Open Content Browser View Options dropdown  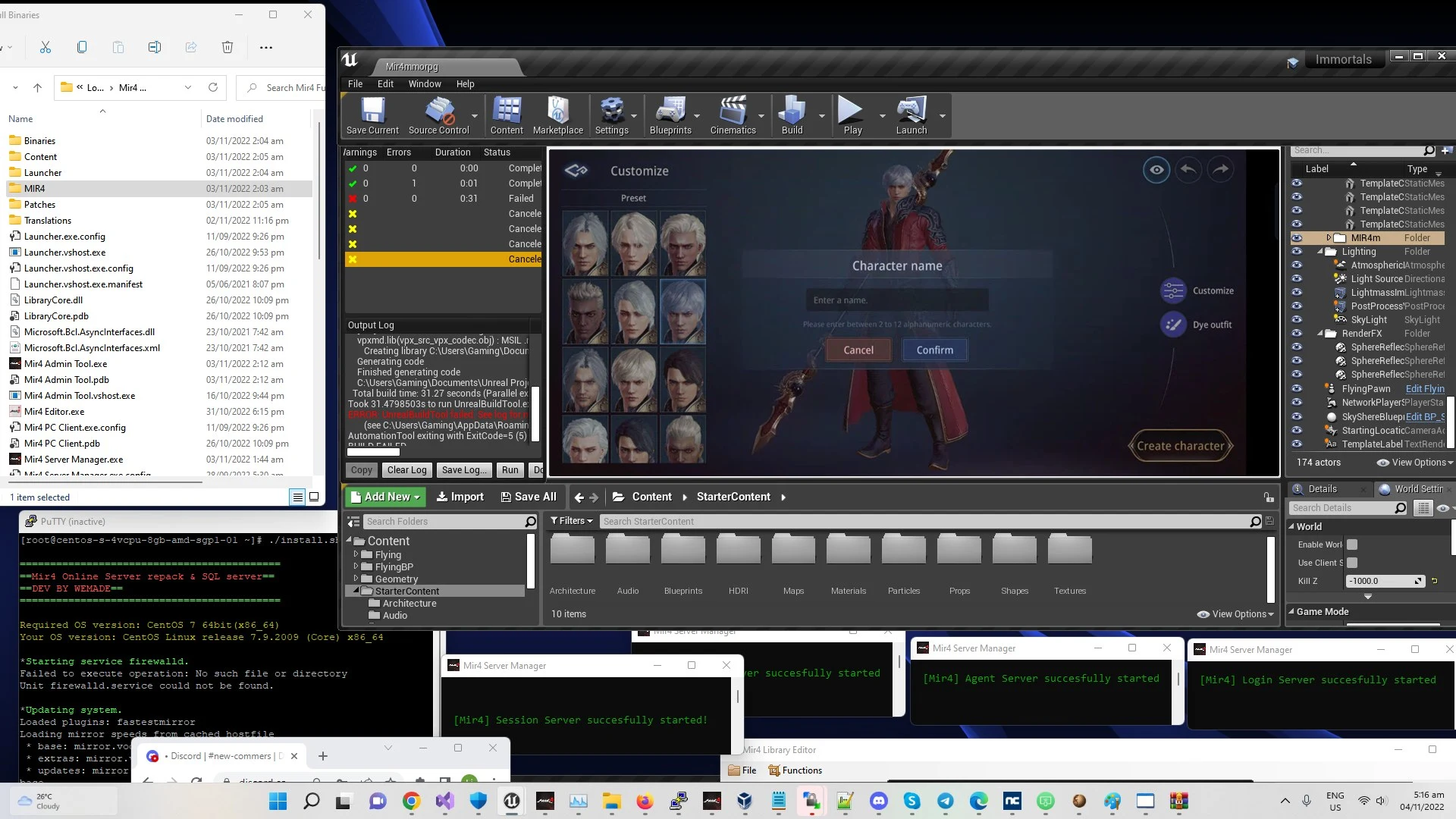(x=1235, y=614)
